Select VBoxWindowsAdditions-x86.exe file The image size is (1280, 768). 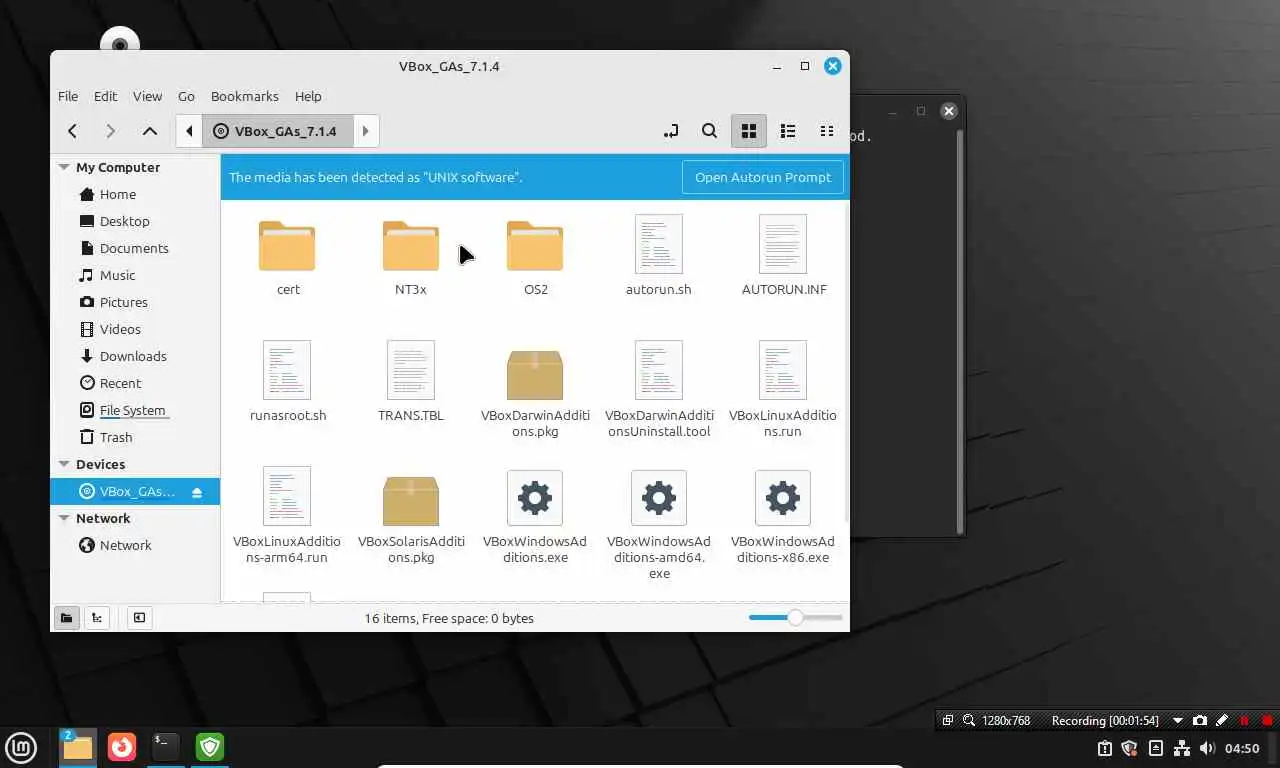pos(783,518)
